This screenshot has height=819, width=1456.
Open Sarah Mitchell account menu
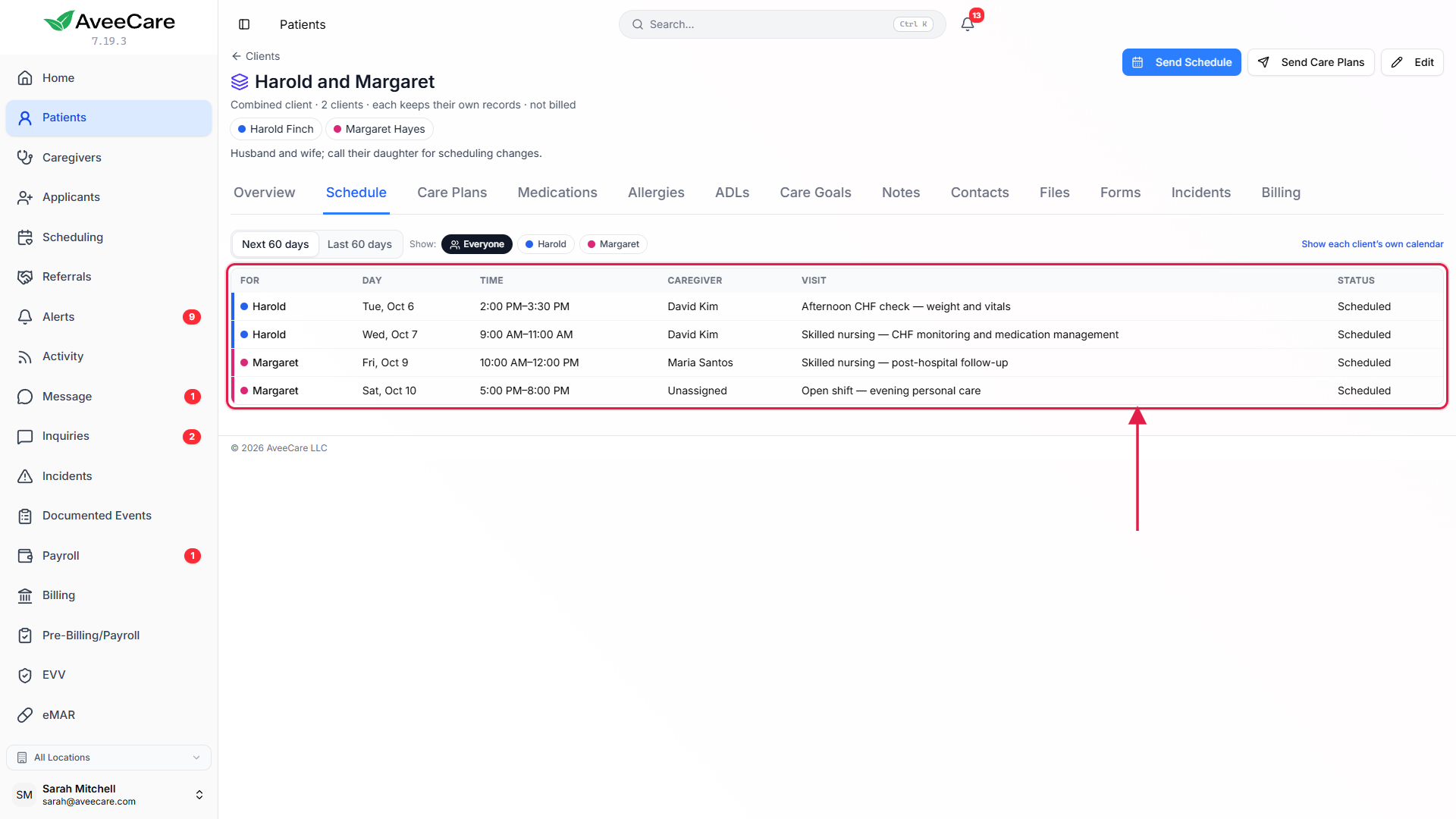pyautogui.click(x=108, y=795)
